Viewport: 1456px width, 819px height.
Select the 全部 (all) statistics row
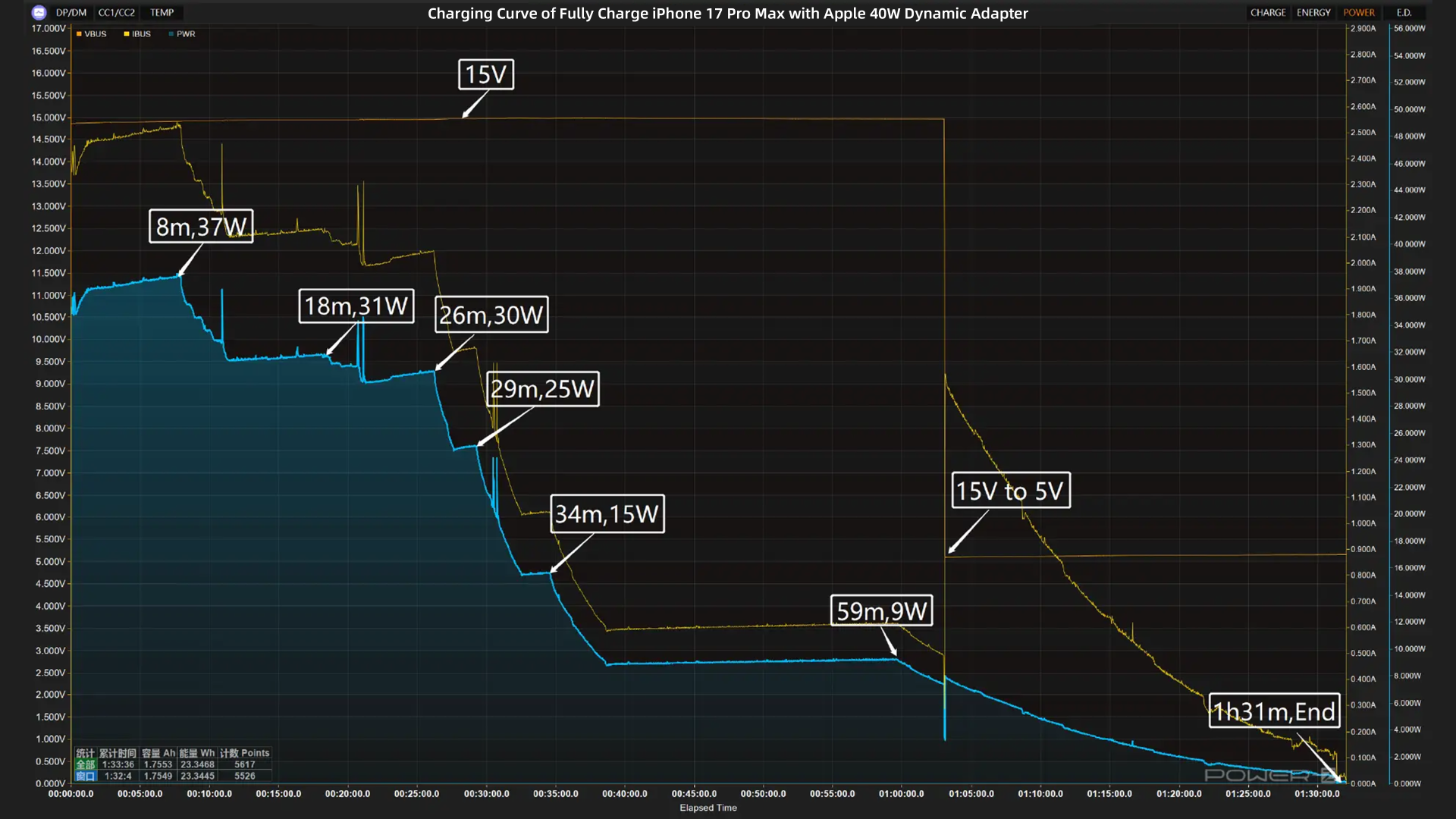[x=86, y=764]
